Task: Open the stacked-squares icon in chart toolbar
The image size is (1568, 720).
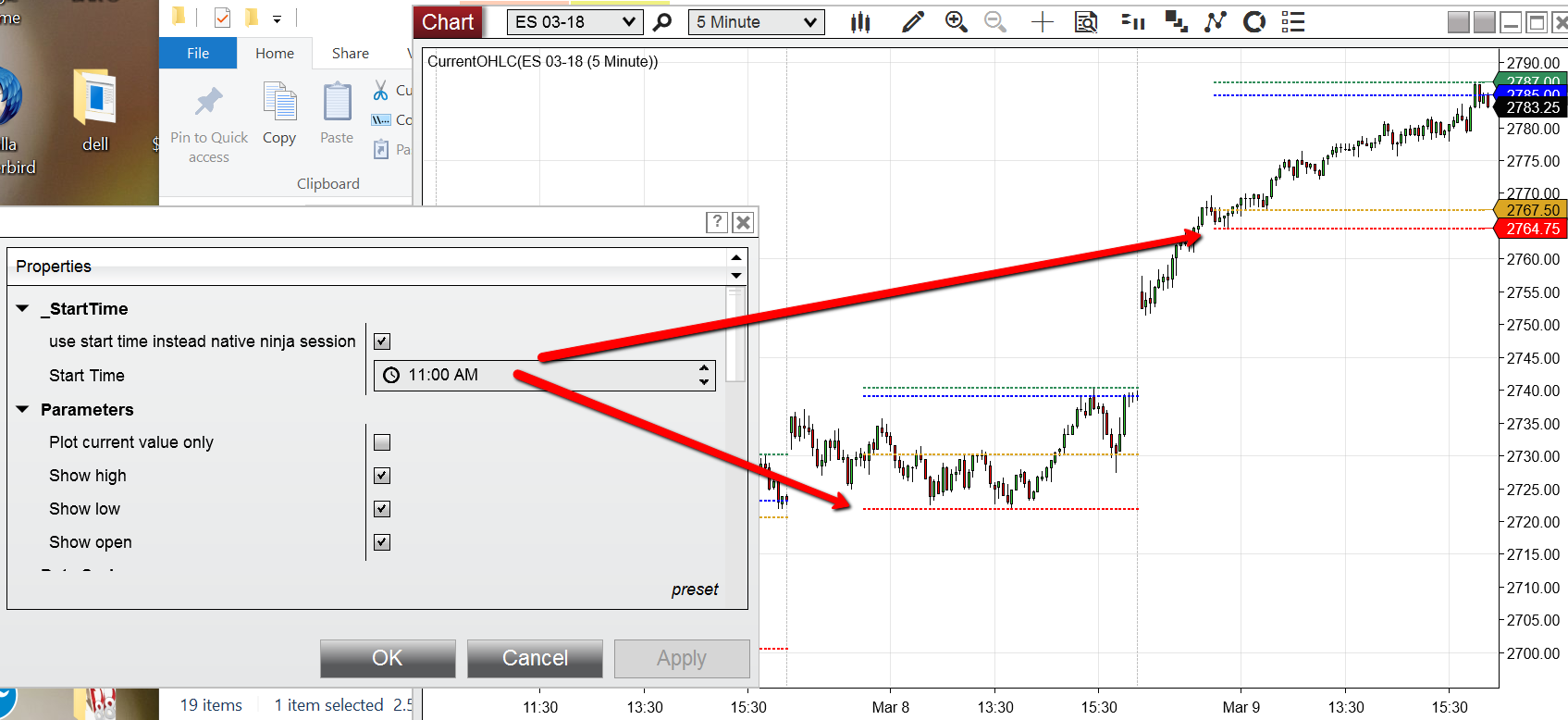Action: [1177, 22]
